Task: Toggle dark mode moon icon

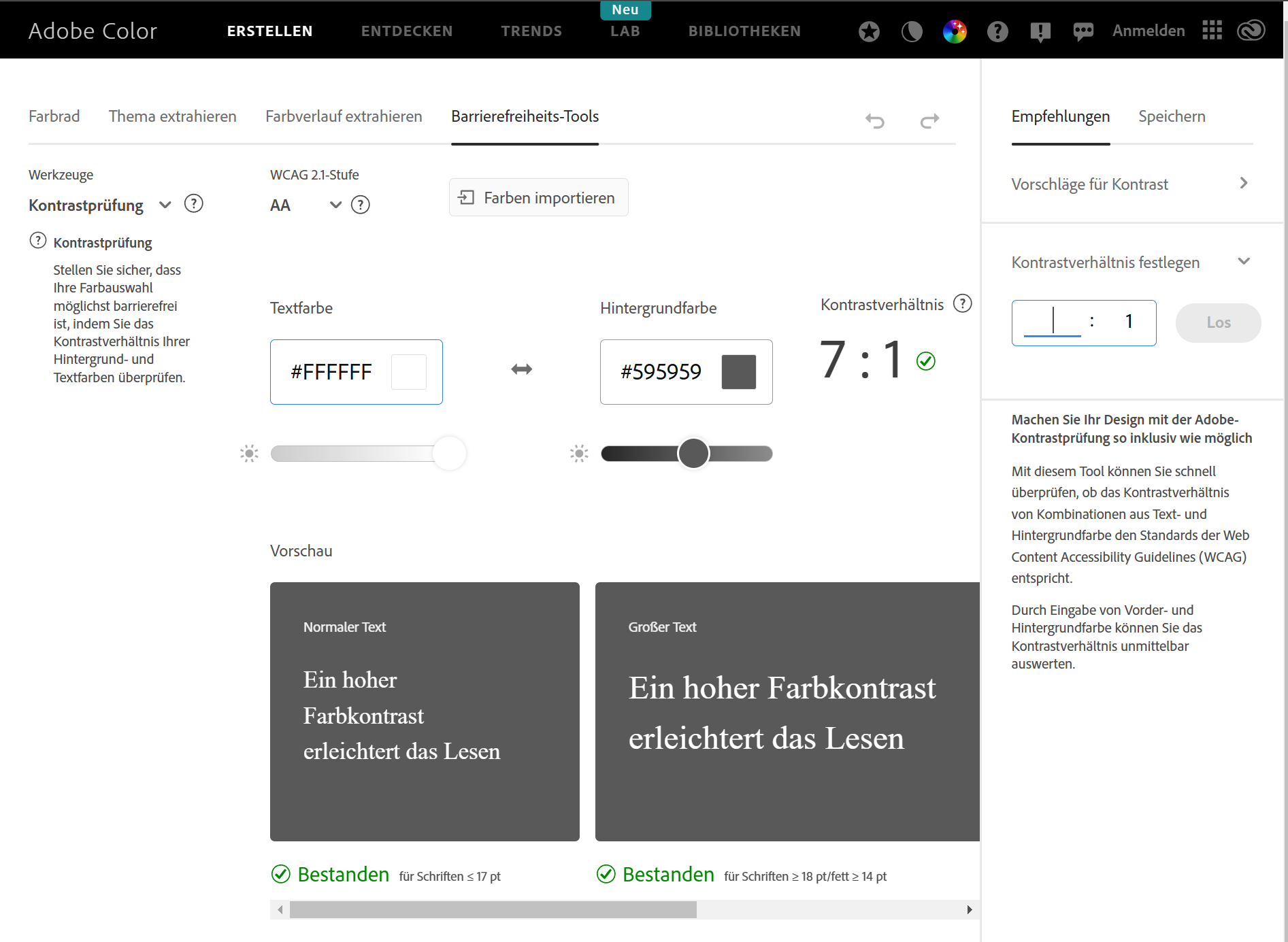Action: (912, 31)
